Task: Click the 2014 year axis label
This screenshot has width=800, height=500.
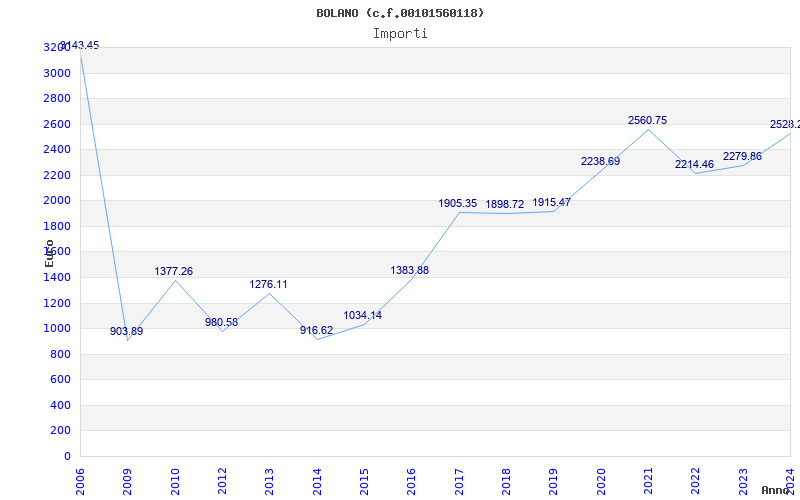Action: (x=317, y=482)
